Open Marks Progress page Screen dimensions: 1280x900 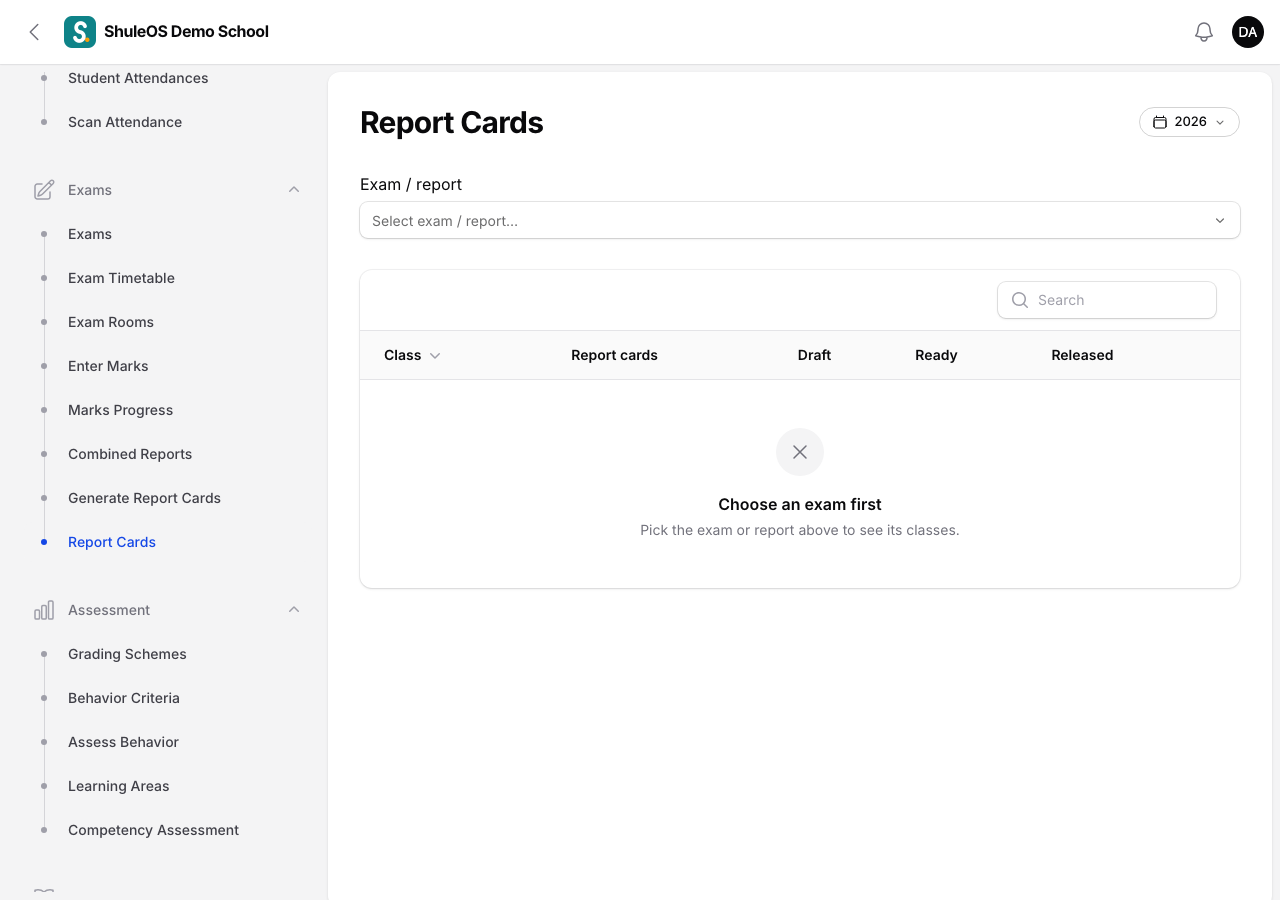coord(120,410)
